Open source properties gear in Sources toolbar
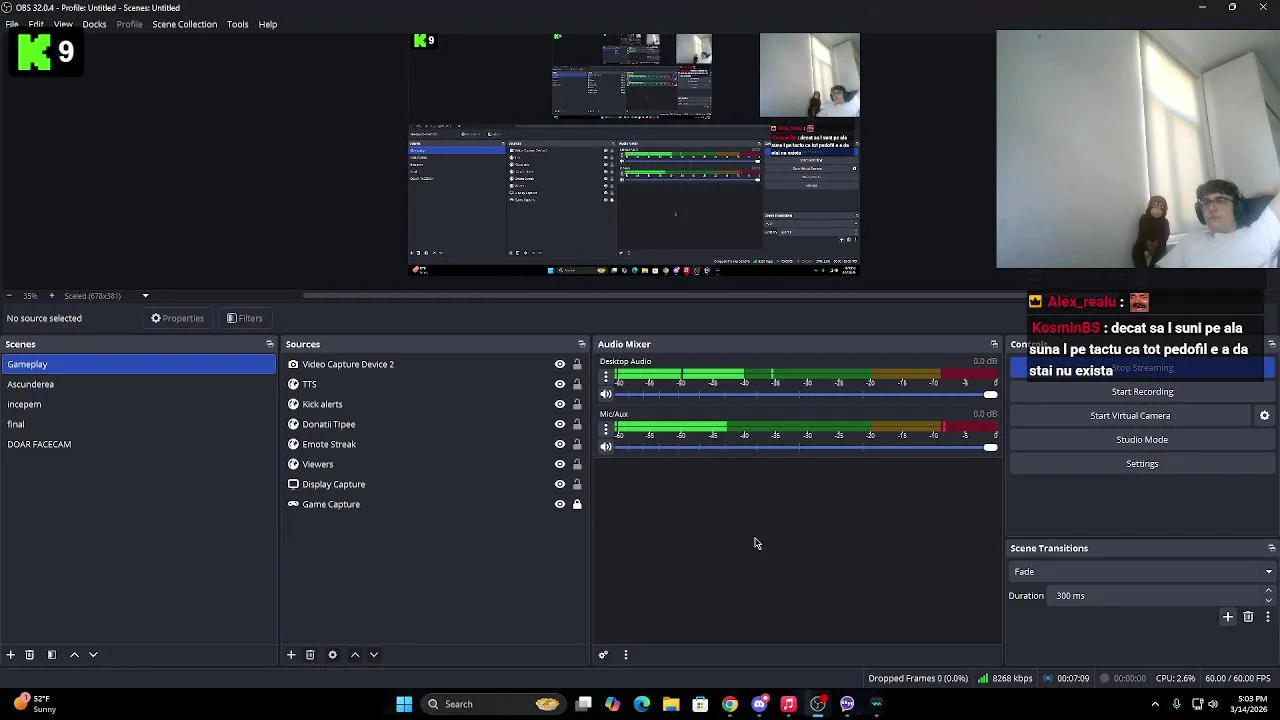This screenshot has height=720, width=1280. click(x=332, y=655)
